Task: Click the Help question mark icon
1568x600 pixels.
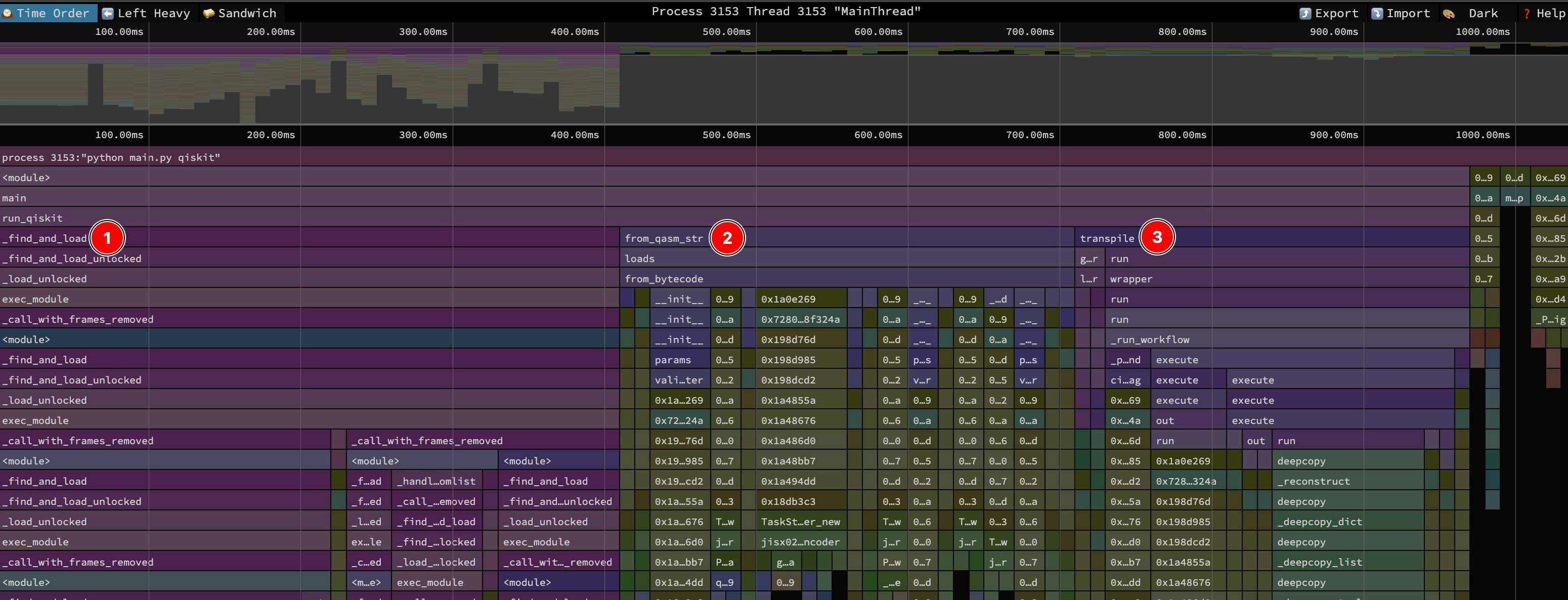Action: (x=1527, y=13)
